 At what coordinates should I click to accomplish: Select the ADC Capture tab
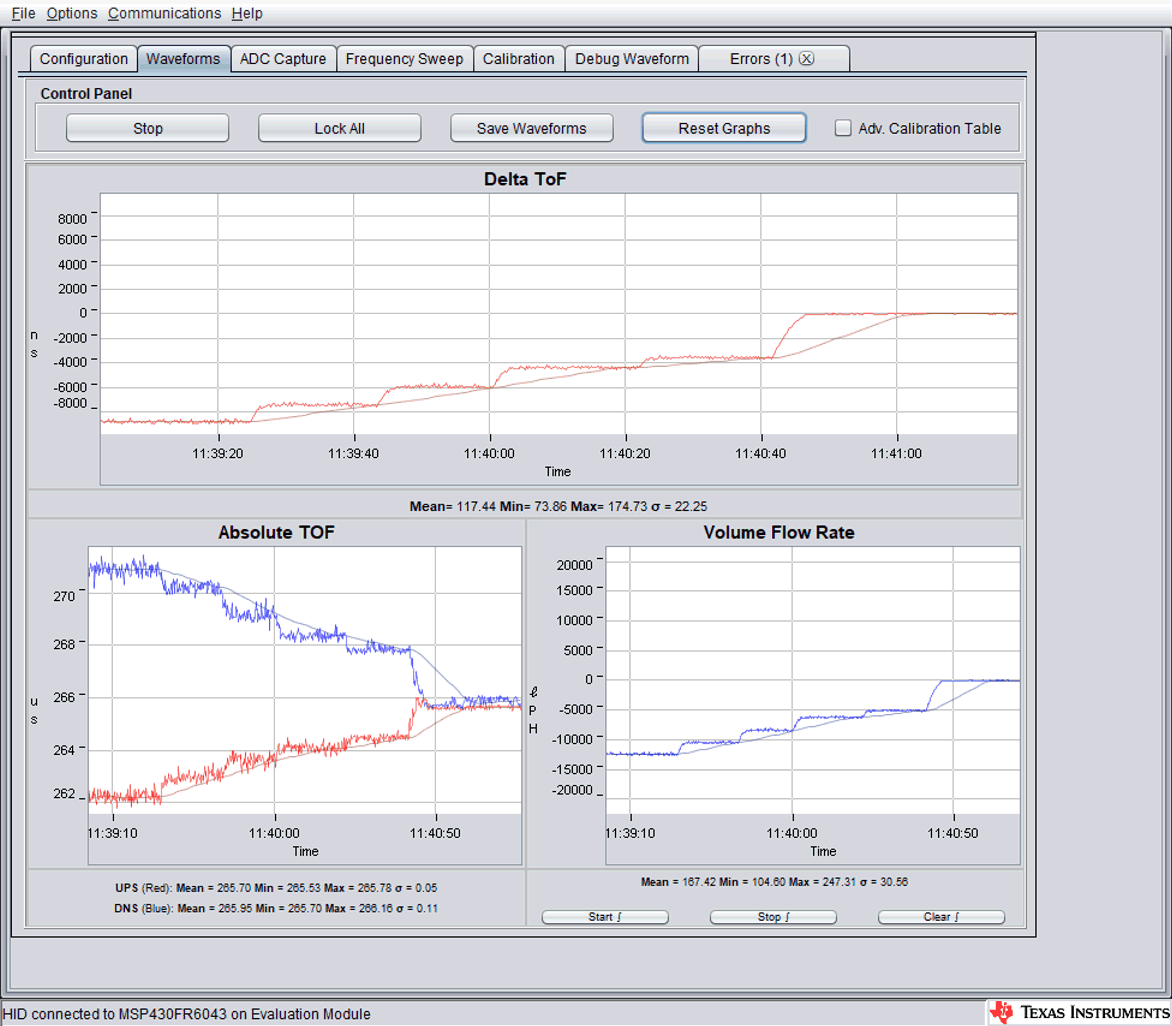[x=283, y=59]
